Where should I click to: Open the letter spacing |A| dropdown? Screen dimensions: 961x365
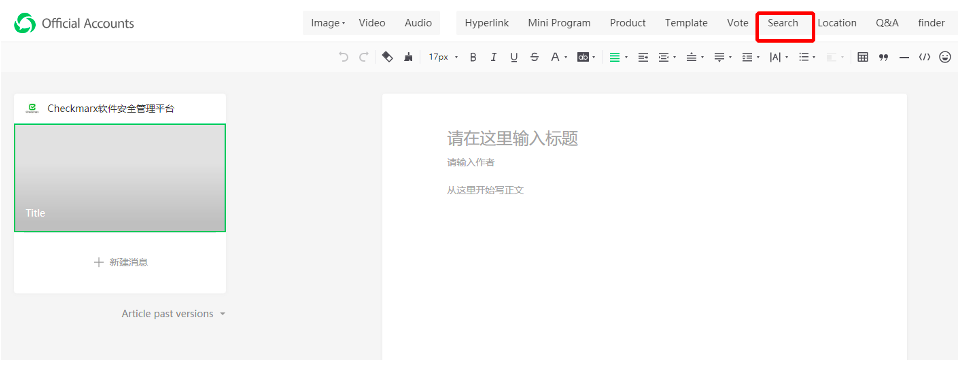click(779, 57)
